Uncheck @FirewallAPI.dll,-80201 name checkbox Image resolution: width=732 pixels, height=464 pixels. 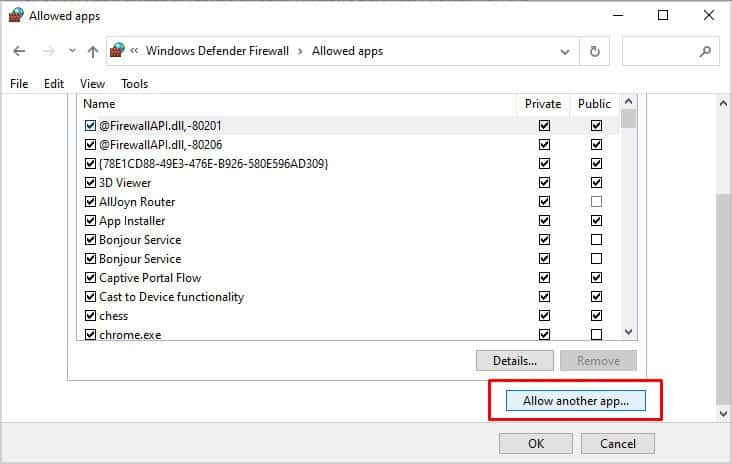(x=91, y=126)
